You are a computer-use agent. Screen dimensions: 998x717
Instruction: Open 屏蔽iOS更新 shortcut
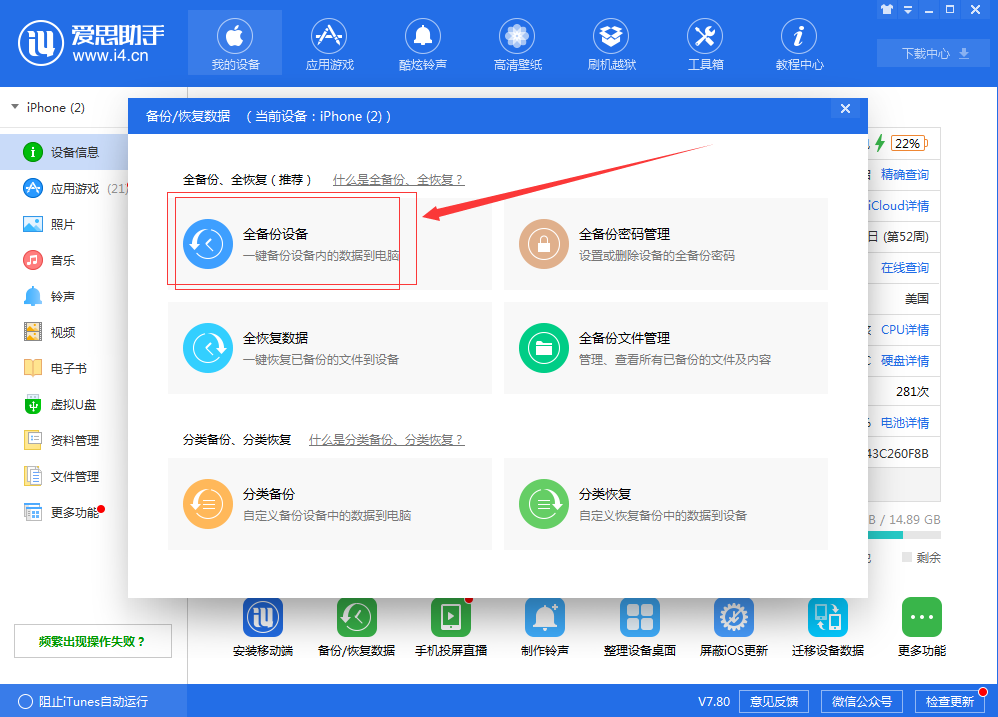point(734,627)
